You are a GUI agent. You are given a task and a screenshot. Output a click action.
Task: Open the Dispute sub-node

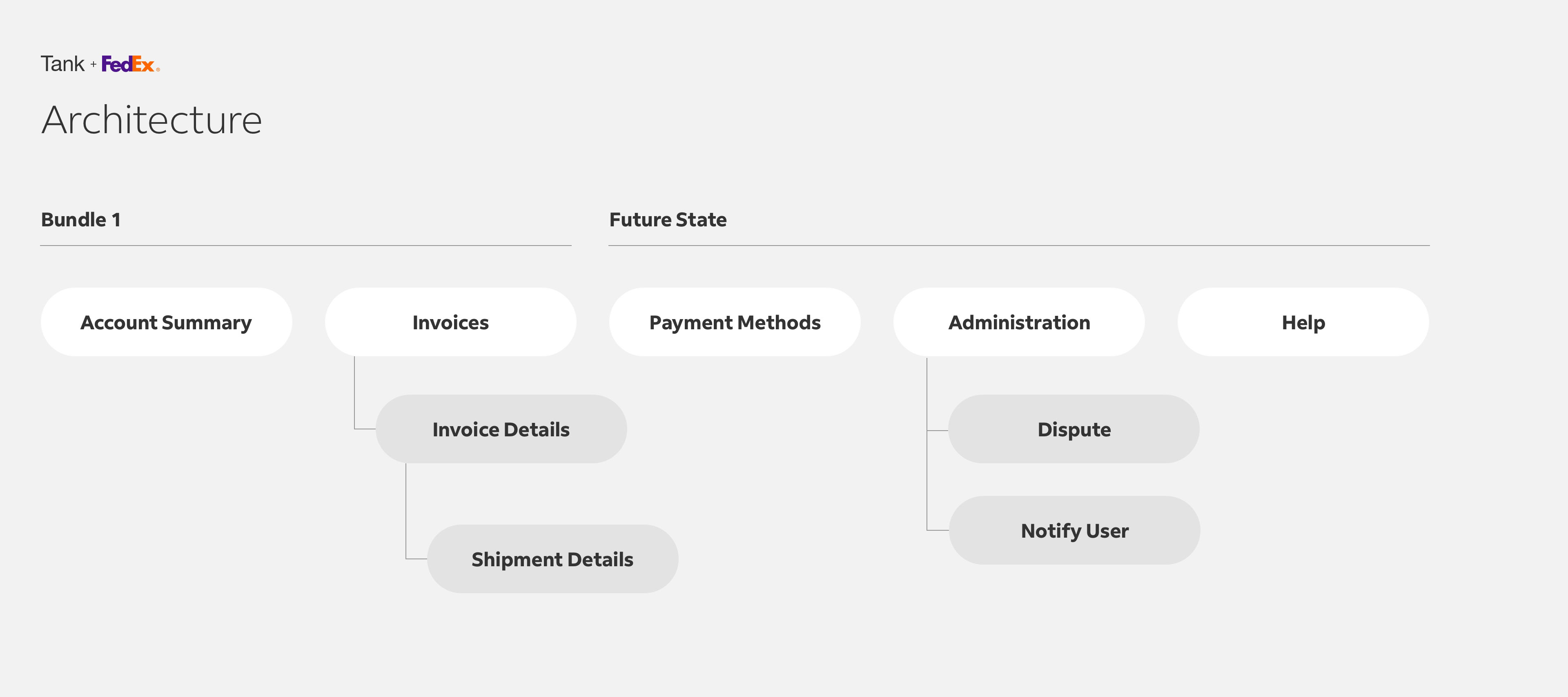pyautogui.click(x=1074, y=429)
